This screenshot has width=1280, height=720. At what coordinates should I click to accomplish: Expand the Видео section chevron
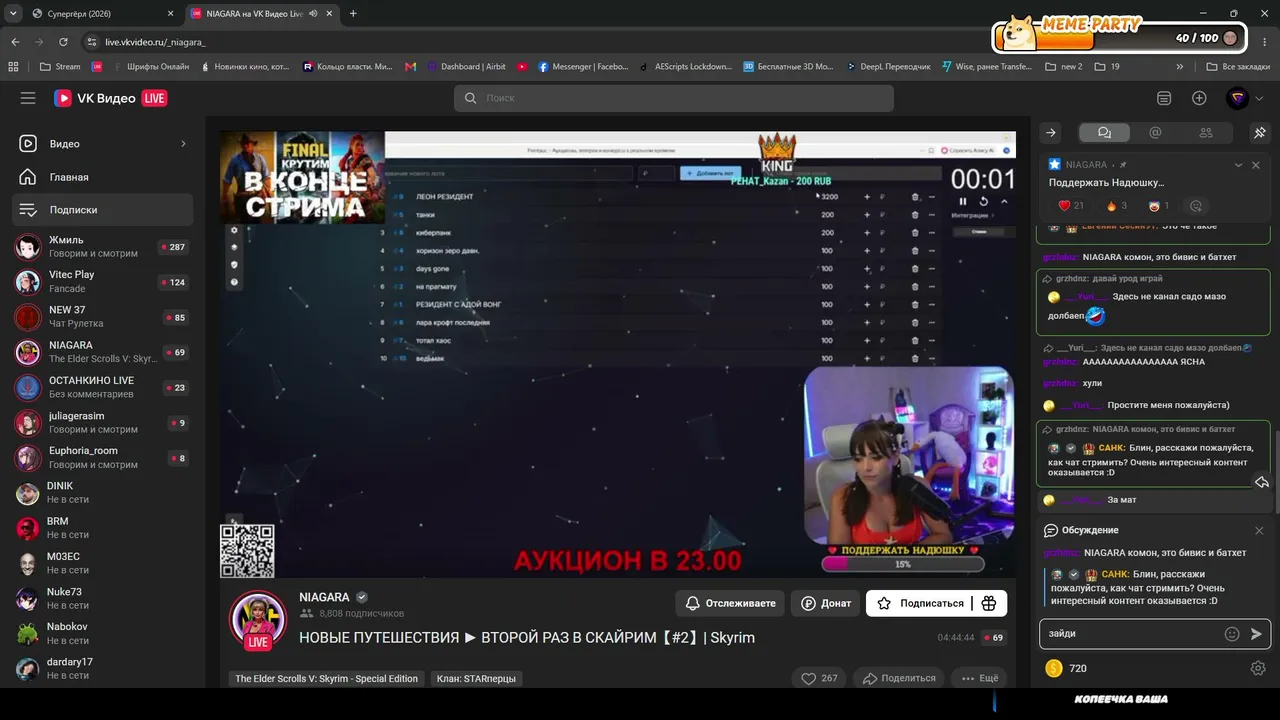click(x=183, y=144)
